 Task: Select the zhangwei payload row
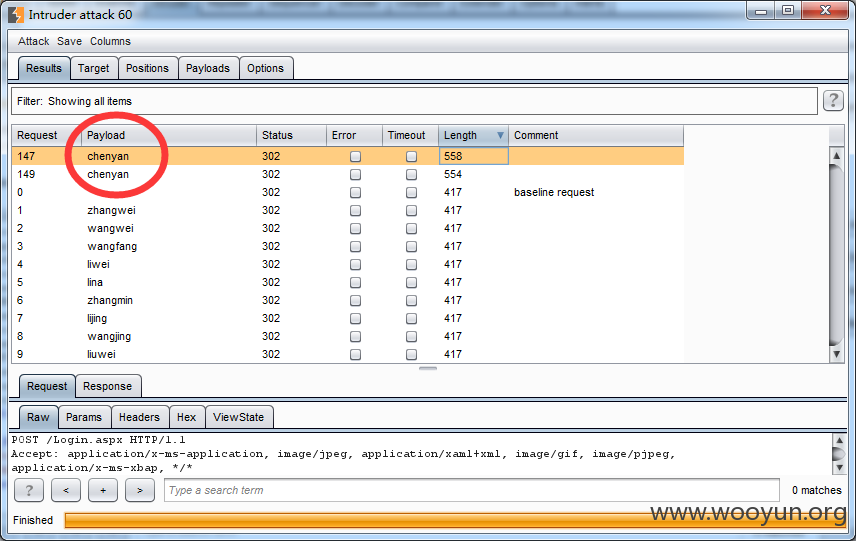tap(347, 210)
